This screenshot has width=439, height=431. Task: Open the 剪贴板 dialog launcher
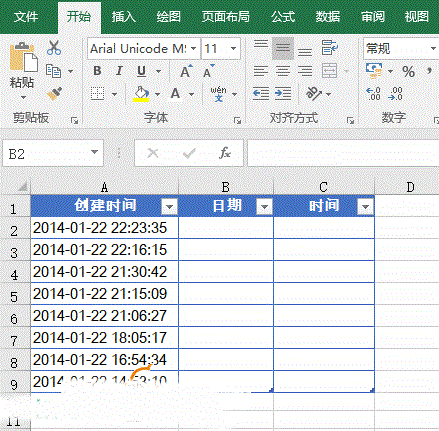[74, 120]
